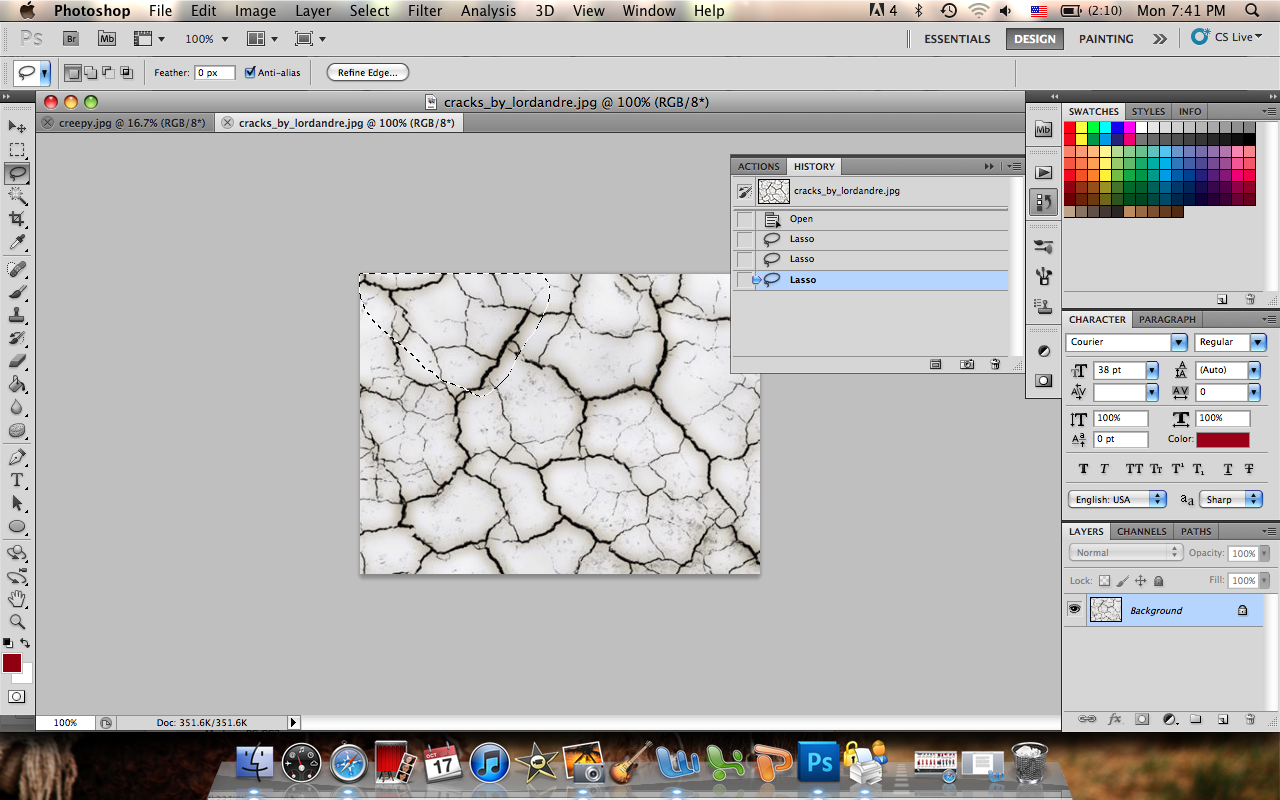This screenshot has width=1280, height=800.
Task: Click the Character panel text Color swatch
Action: (x=1223, y=440)
